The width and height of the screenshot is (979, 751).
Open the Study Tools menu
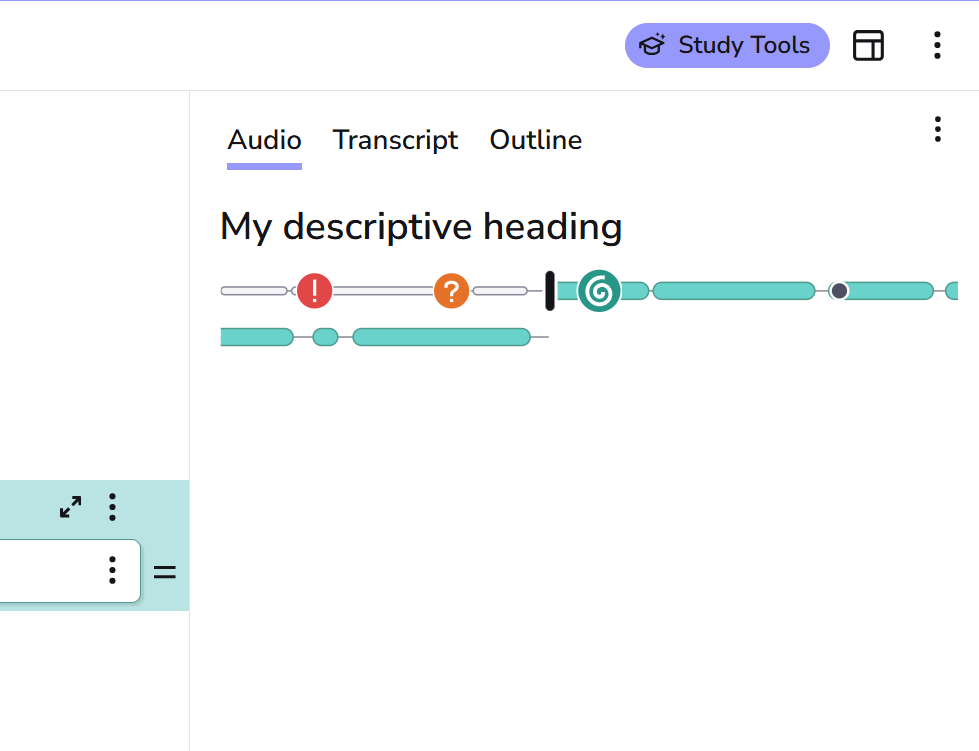tap(727, 46)
